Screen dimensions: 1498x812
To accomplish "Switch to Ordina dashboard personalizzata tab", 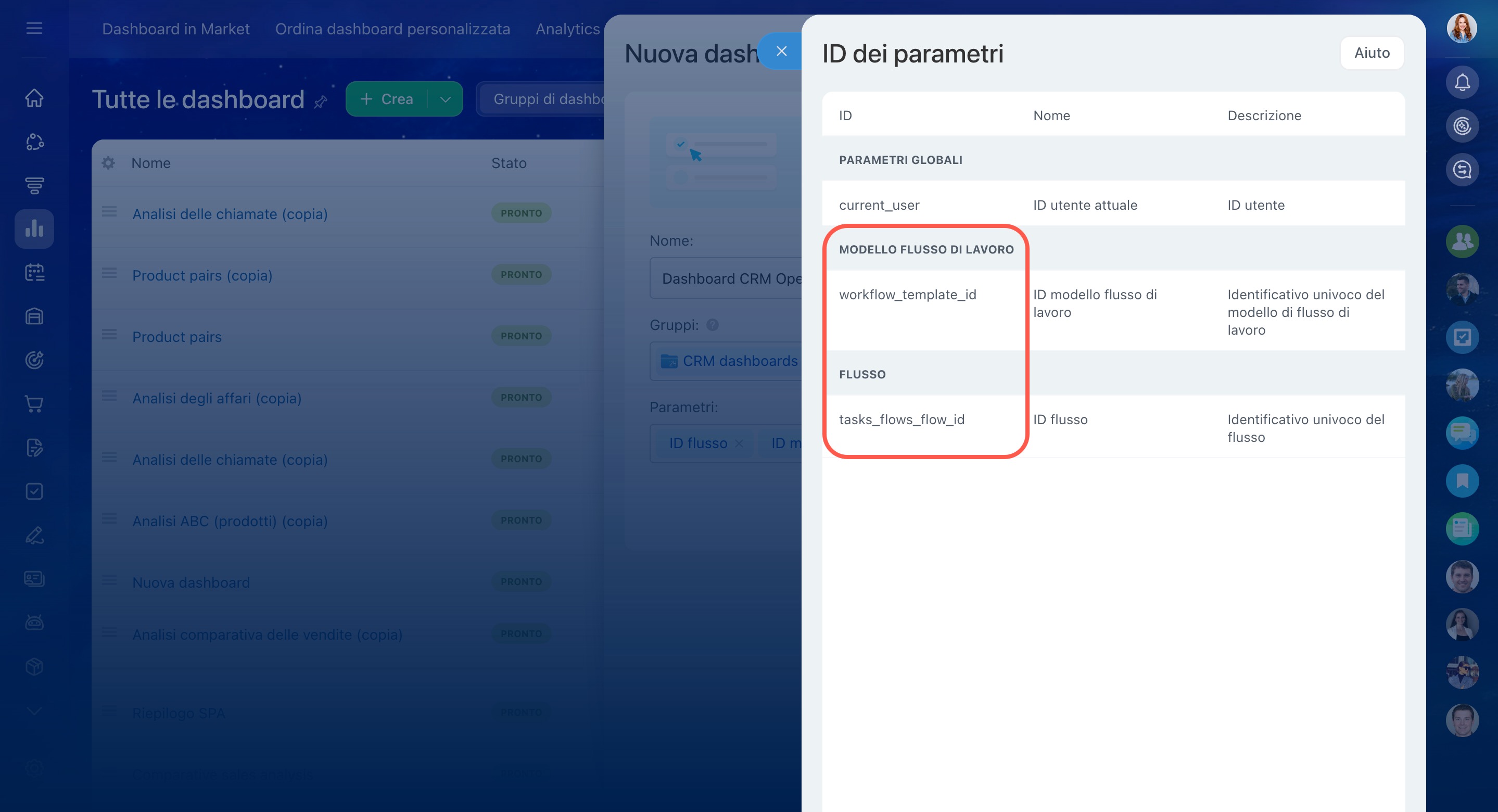I will [392, 29].
